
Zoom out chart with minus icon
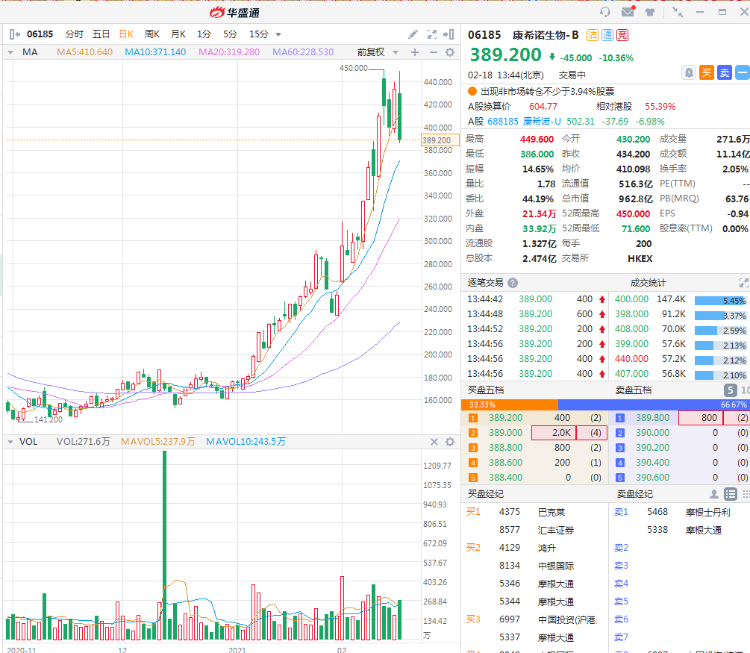point(433,52)
